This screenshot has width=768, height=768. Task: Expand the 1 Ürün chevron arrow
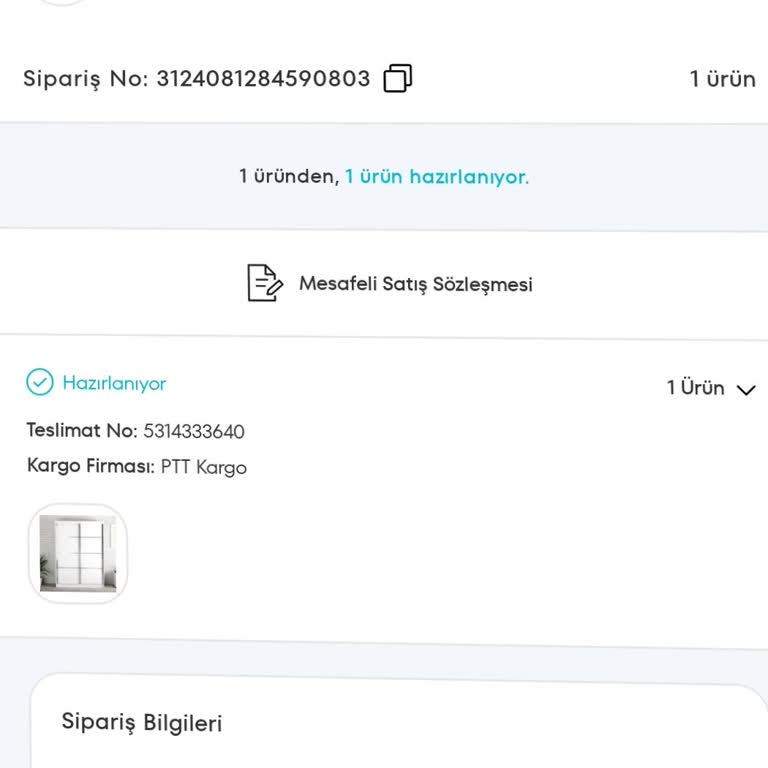(746, 390)
